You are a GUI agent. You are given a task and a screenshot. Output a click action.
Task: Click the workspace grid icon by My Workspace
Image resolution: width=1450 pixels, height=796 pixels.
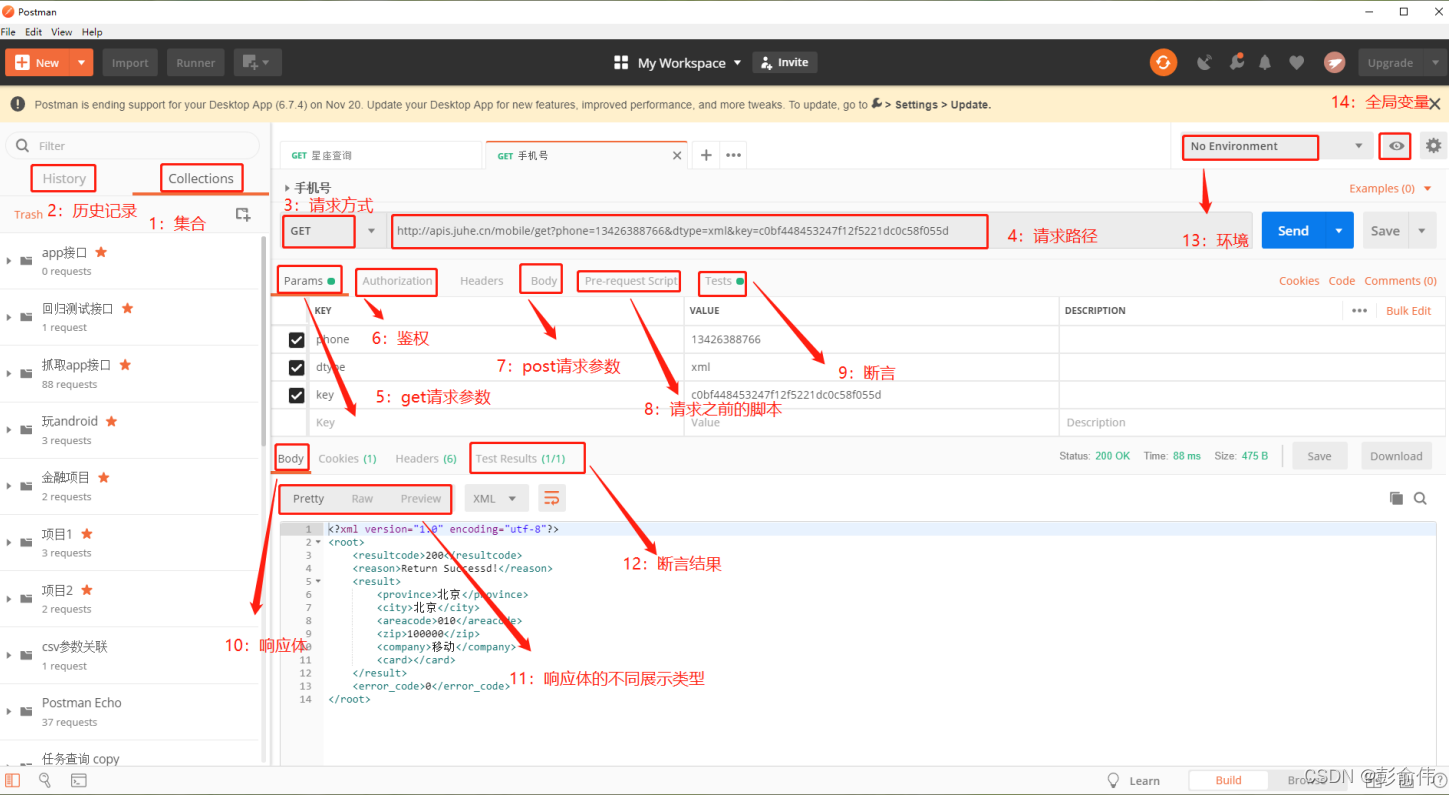coord(621,62)
